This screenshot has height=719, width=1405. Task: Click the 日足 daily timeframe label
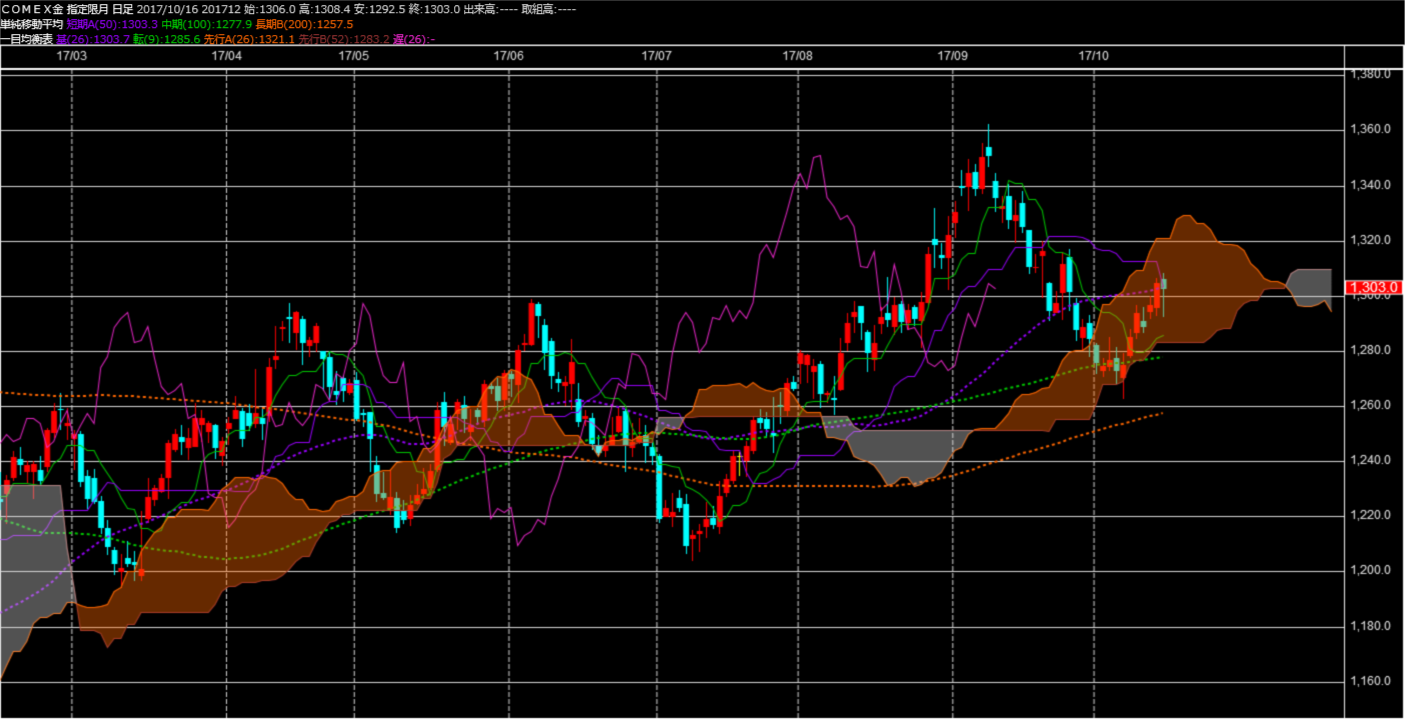(x=123, y=8)
